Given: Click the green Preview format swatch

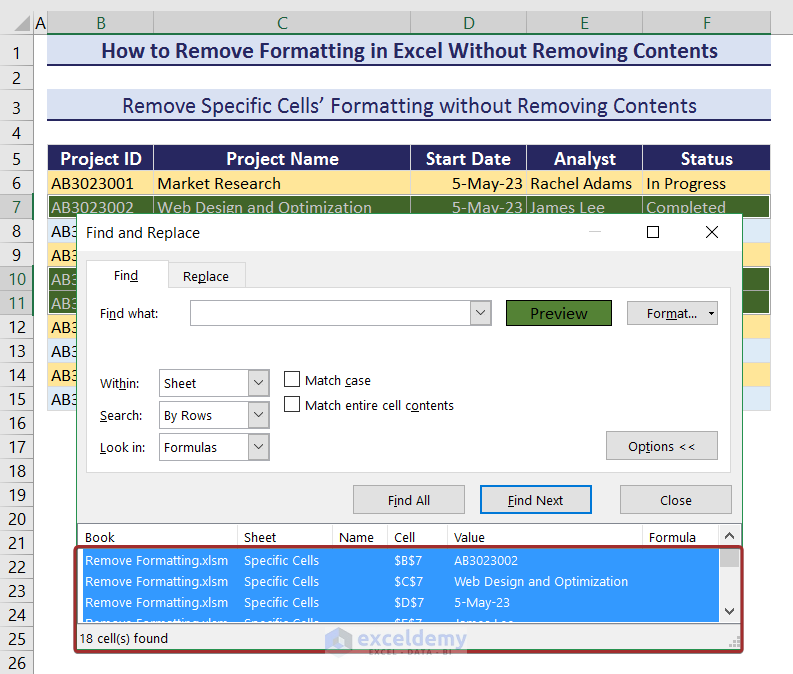Looking at the screenshot, I should coord(559,313).
